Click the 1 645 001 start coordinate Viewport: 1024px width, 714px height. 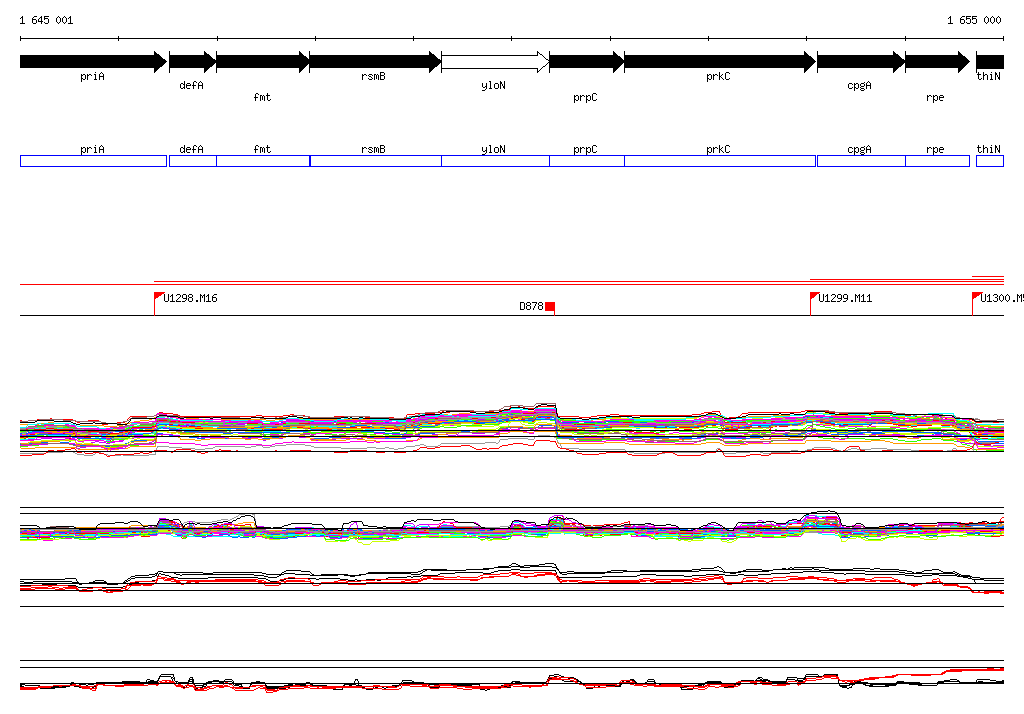(x=46, y=20)
